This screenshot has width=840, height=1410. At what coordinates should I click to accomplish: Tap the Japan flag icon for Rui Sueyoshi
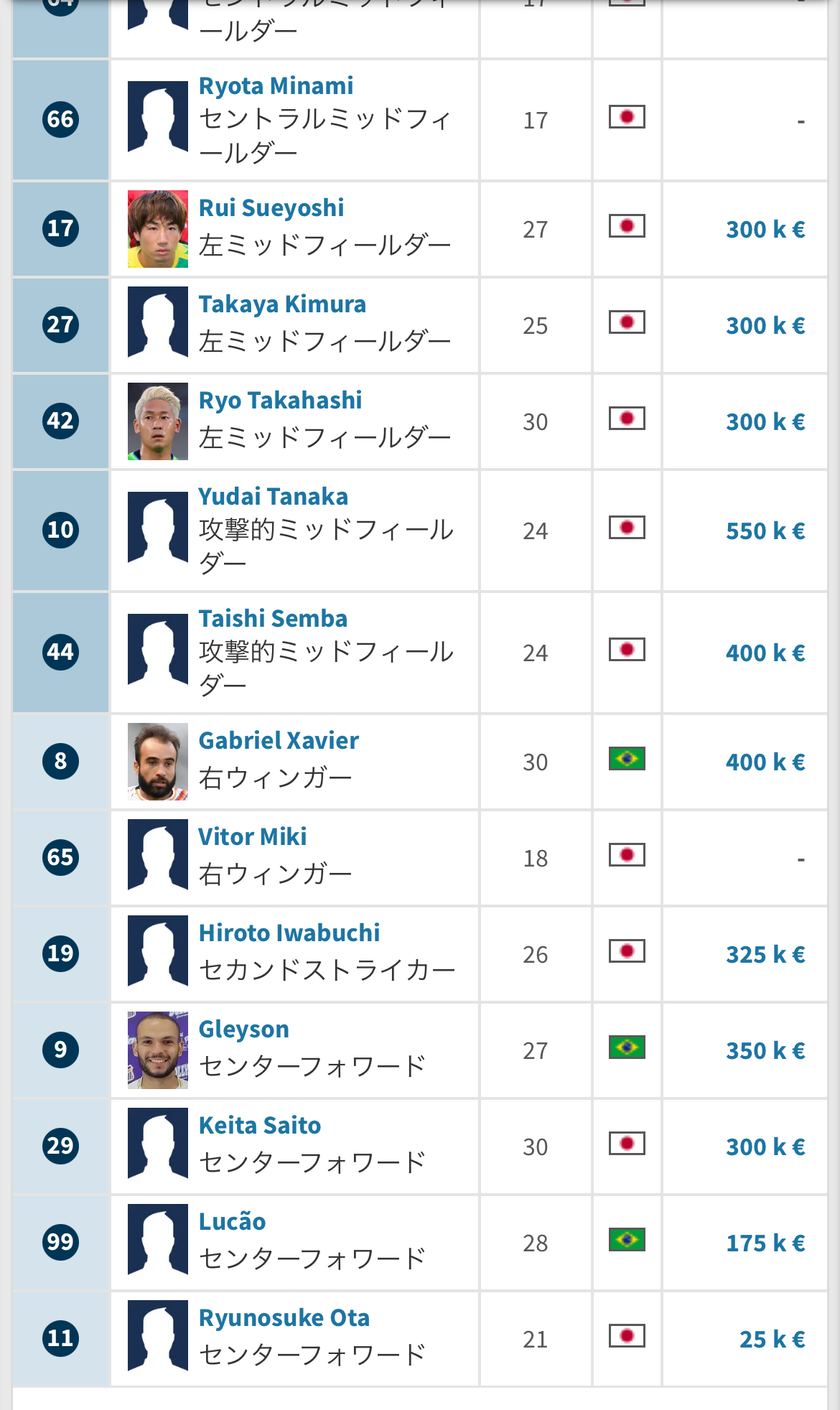pos(627,226)
